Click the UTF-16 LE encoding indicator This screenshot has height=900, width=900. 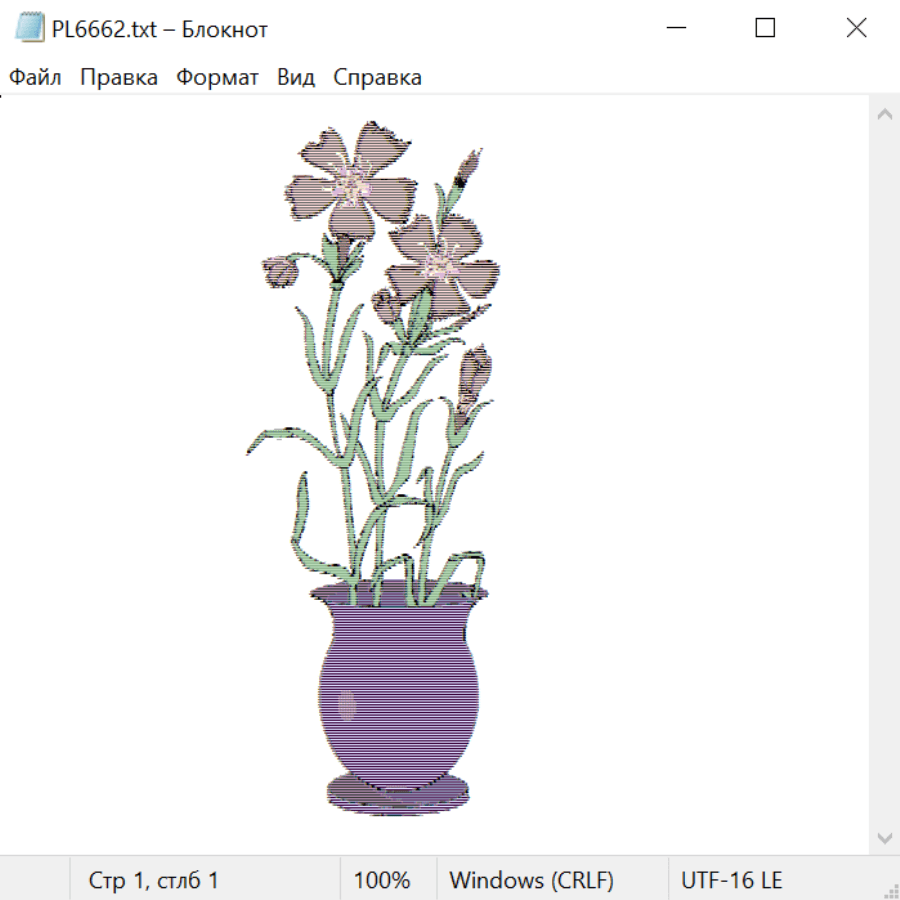click(731, 879)
